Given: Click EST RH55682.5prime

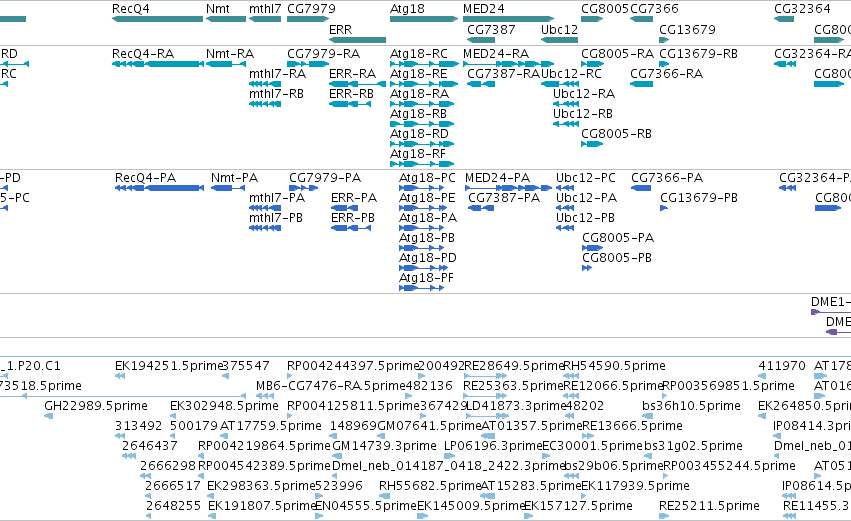Looking at the screenshot, I should tap(385, 496).
